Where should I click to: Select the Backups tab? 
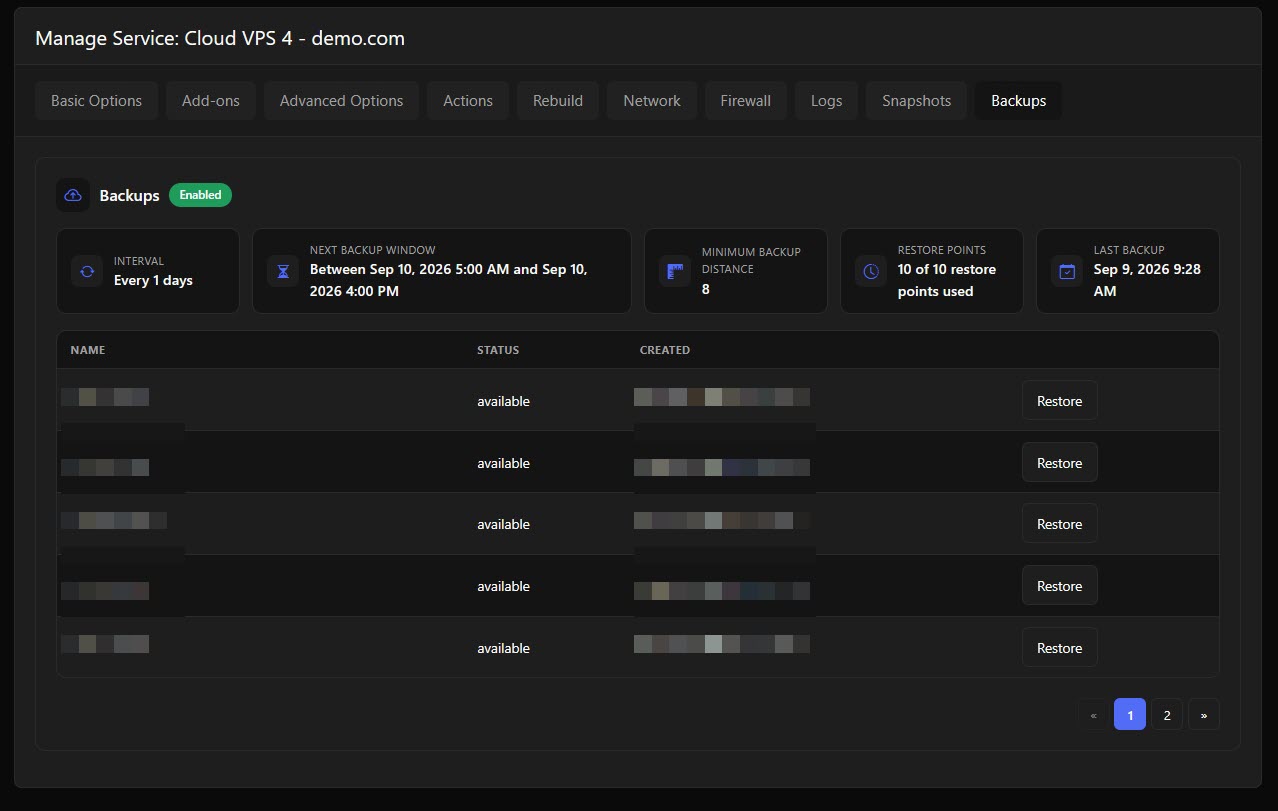[x=1019, y=101]
